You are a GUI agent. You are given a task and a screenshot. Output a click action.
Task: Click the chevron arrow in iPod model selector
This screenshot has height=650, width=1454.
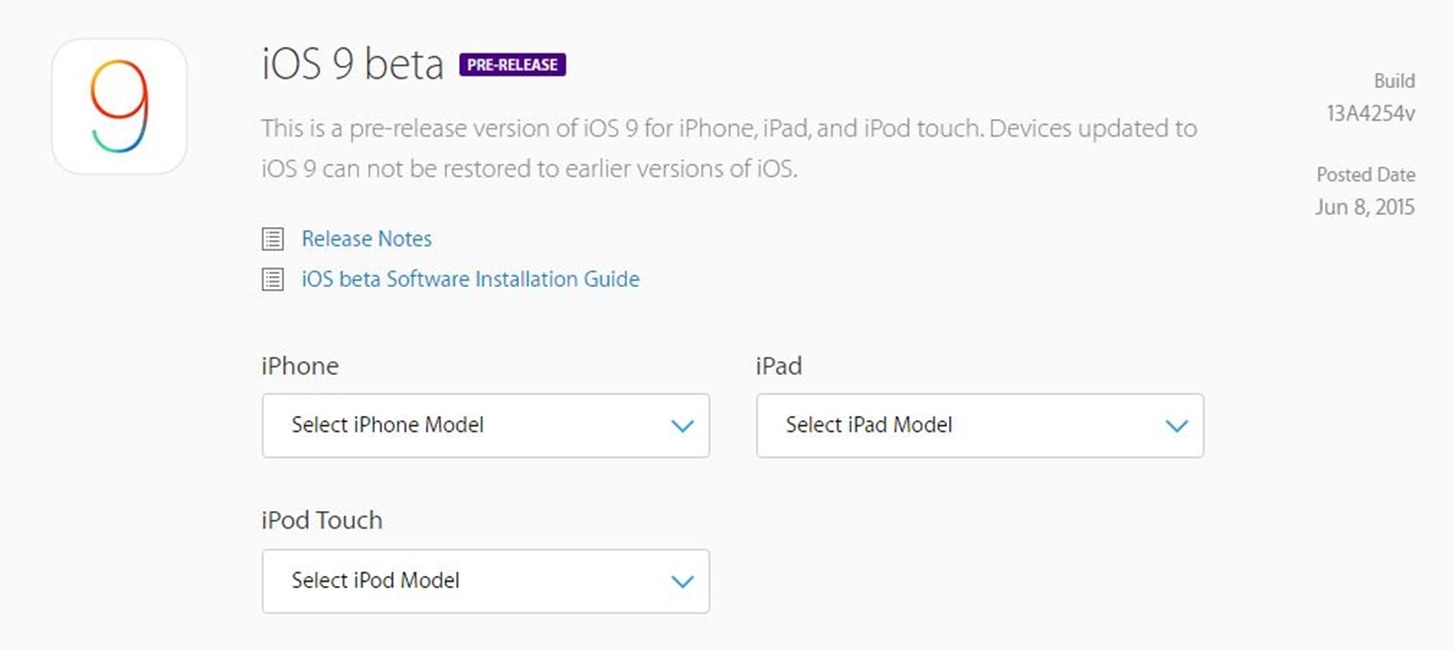tap(682, 581)
